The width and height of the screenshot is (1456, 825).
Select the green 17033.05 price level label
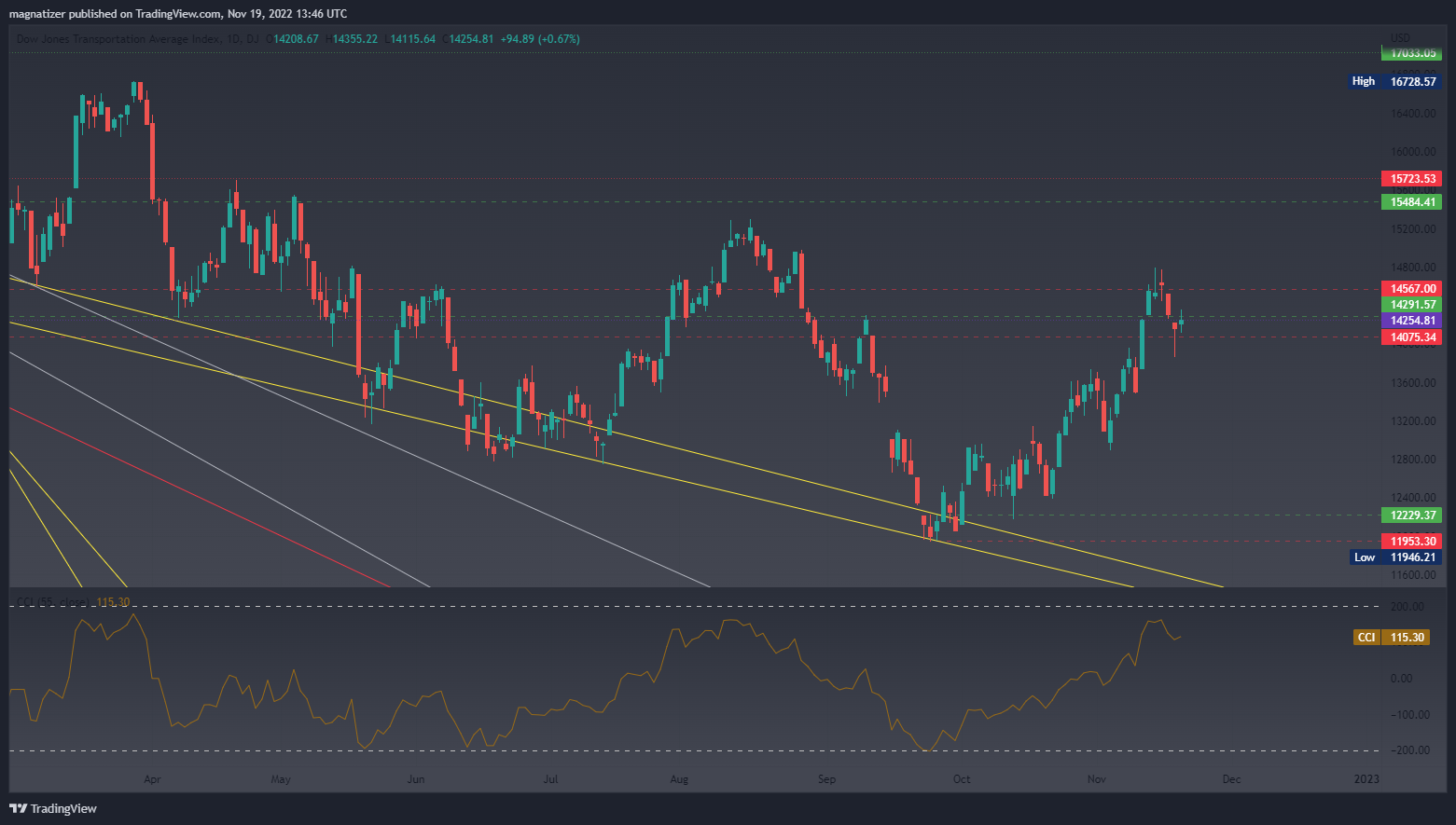point(1411,54)
